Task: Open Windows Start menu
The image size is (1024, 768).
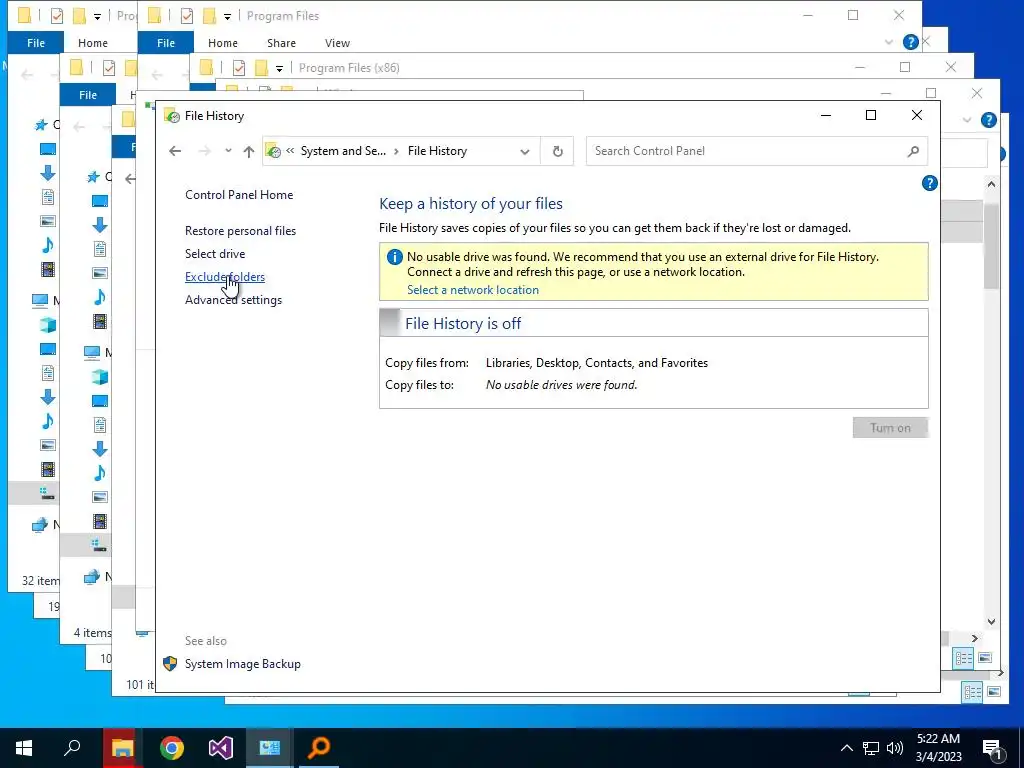Action: (x=24, y=748)
